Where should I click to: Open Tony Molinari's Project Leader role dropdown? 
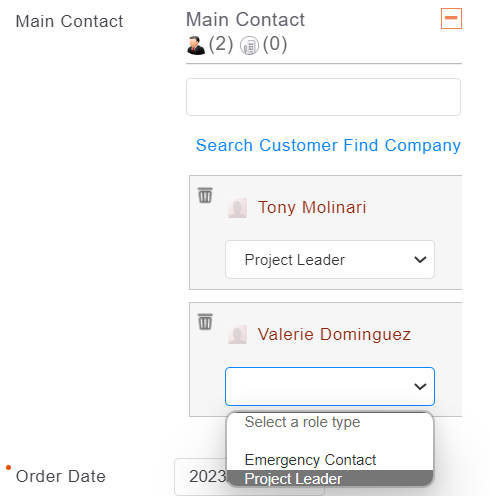pyautogui.click(x=330, y=259)
